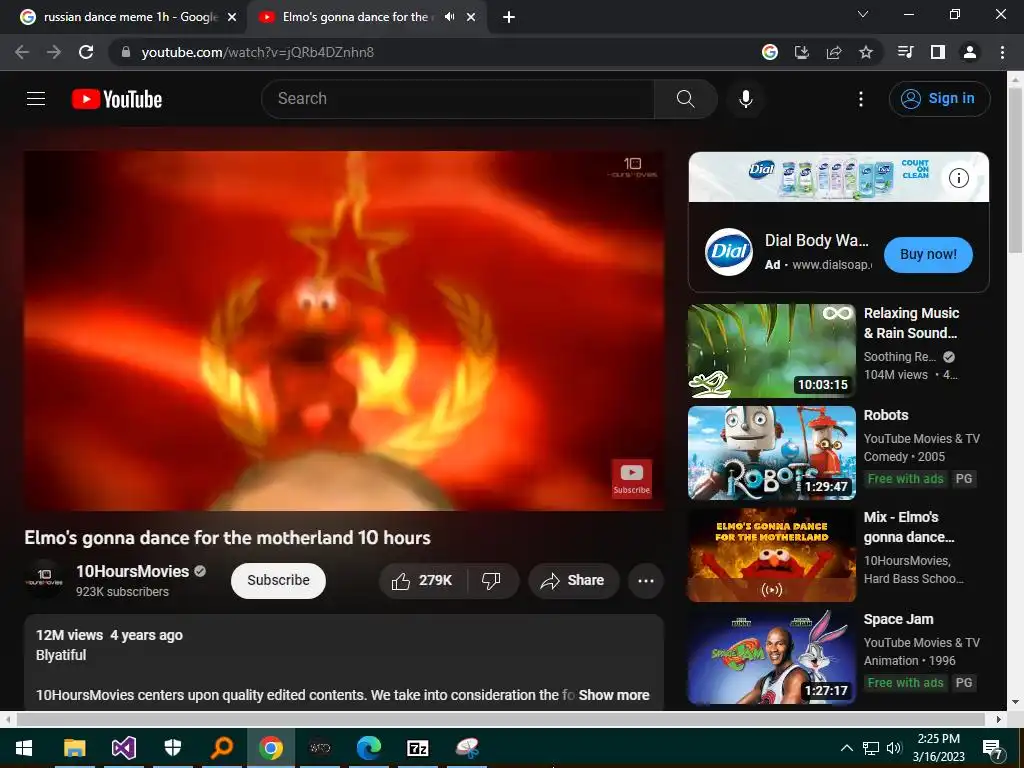Close the russian dance meme tab
1024x768 pixels.
[232, 17]
